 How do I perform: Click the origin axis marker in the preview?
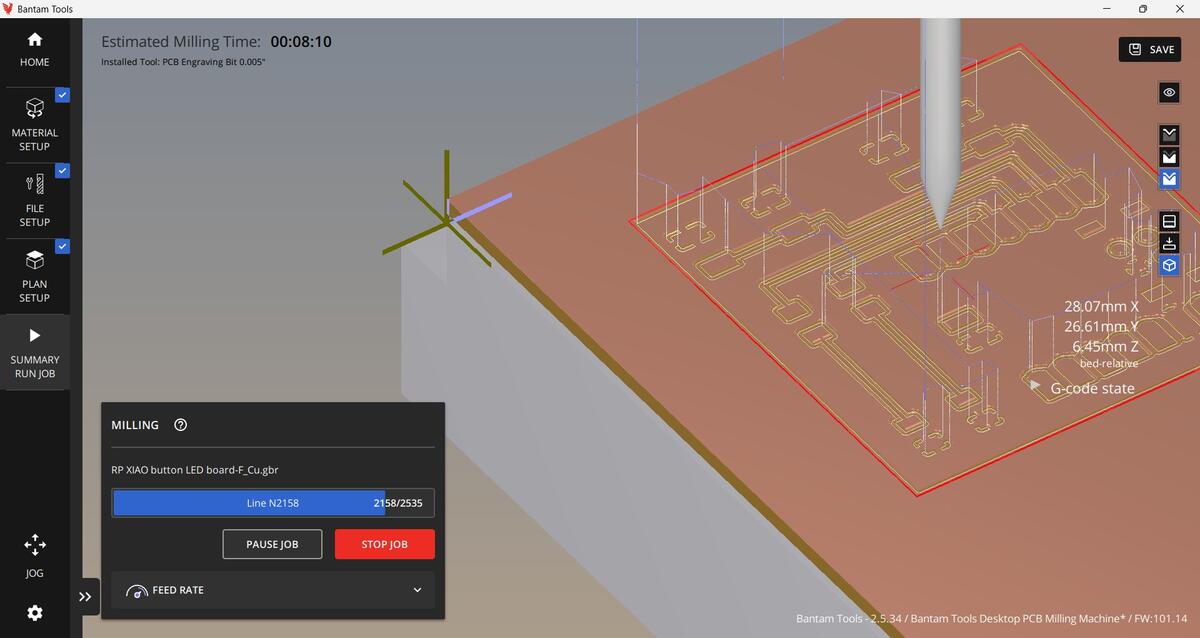(447, 221)
